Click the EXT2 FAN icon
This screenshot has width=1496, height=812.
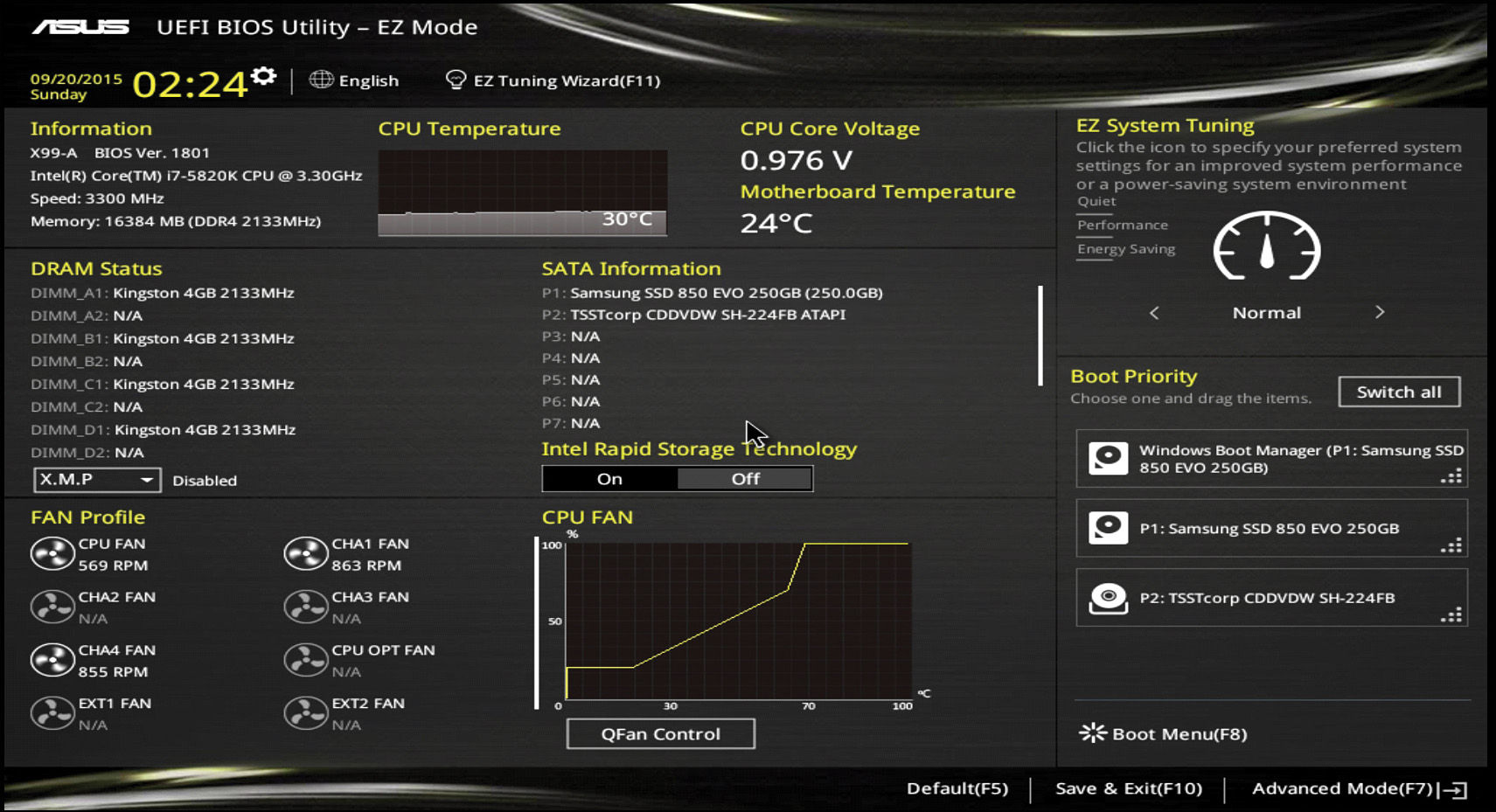(306, 714)
